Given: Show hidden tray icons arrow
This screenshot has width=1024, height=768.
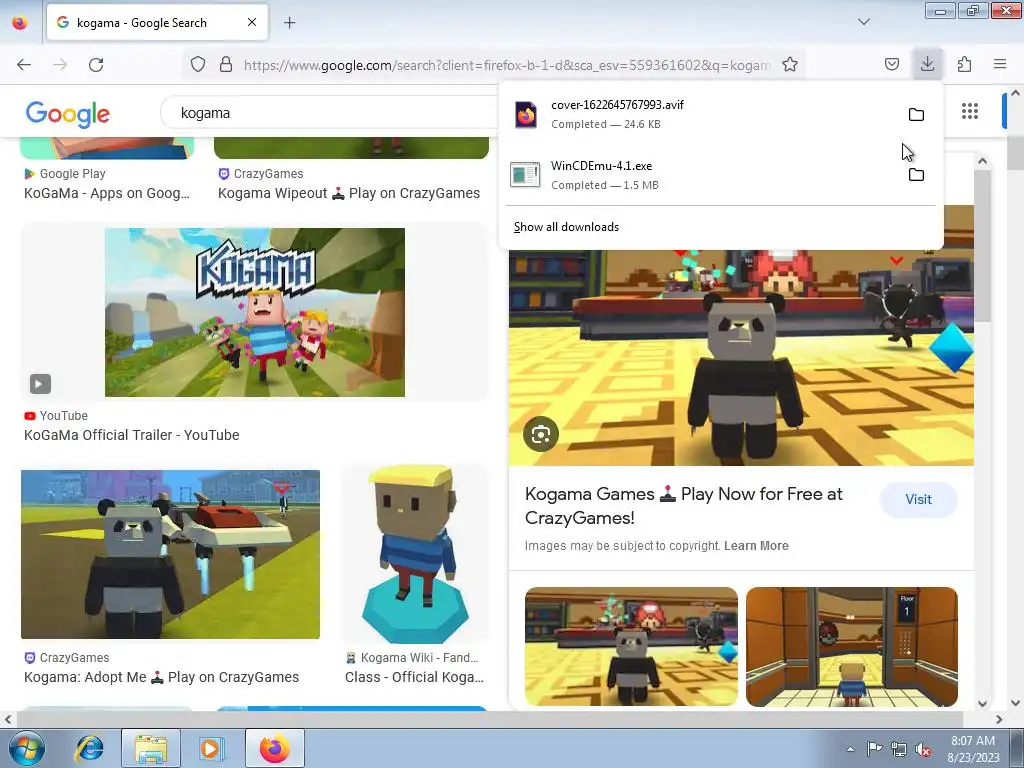Looking at the screenshot, I should (850, 749).
